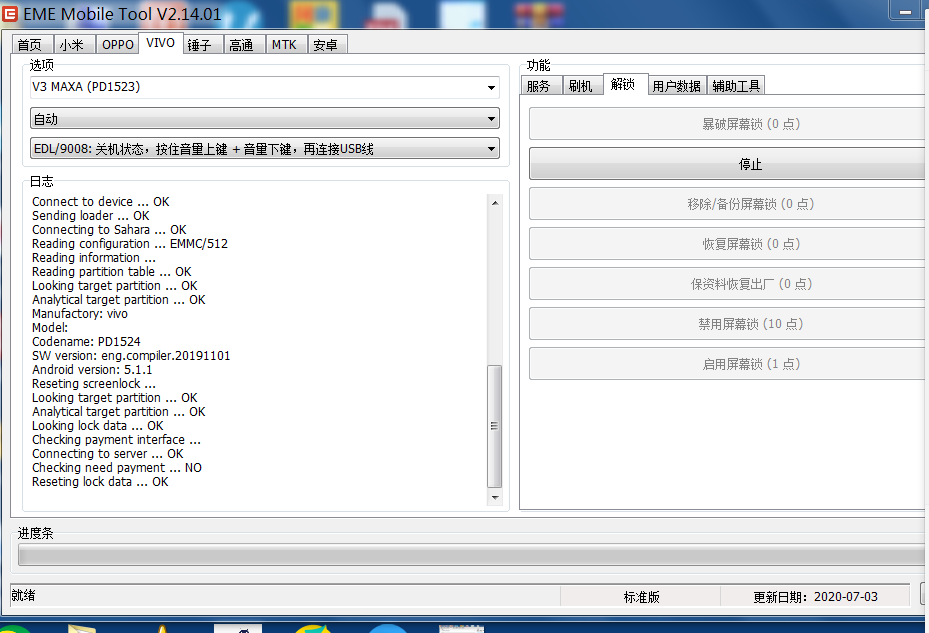
Task: Click the 'Android version: 5.1.1' log line
Action: pyautogui.click(x=92, y=370)
